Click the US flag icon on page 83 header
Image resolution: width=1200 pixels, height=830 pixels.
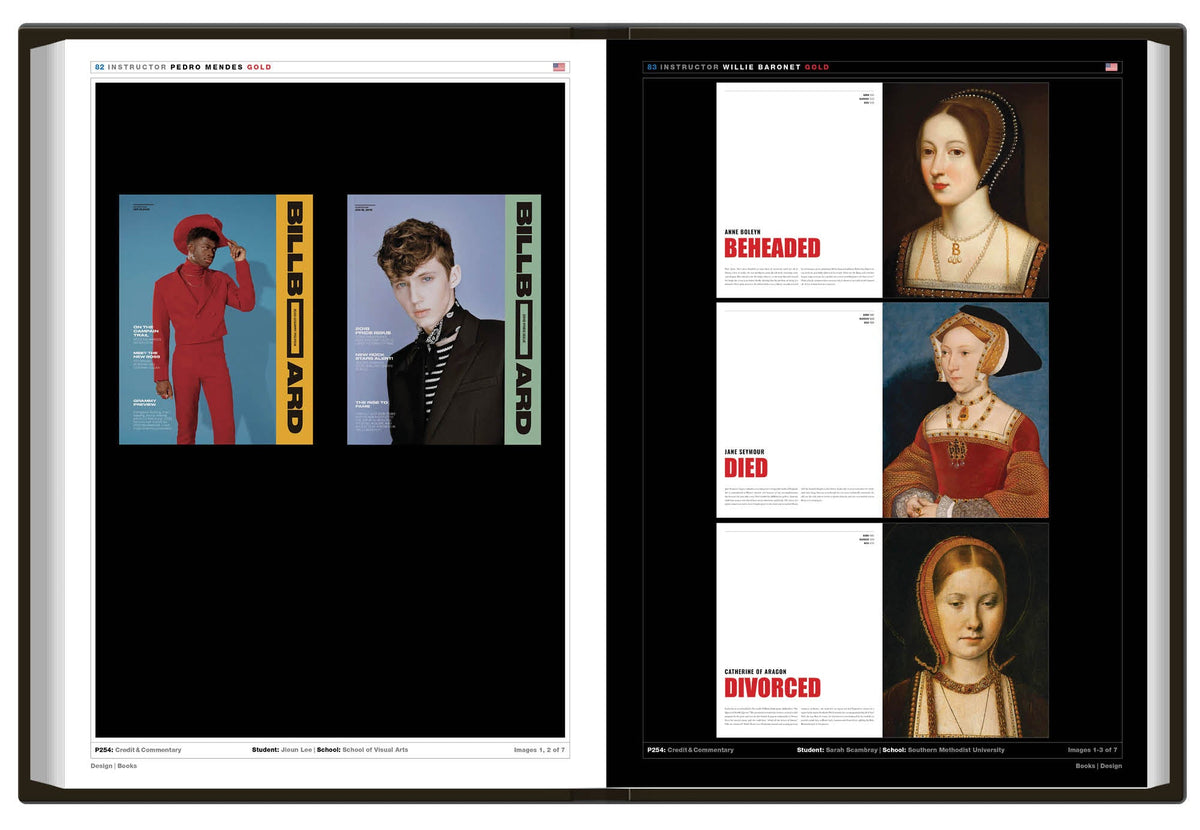(1111, 67)
